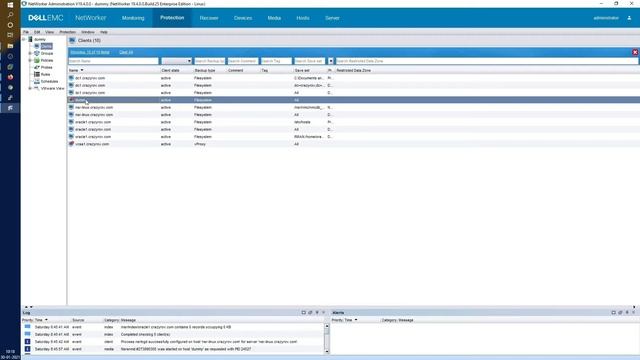Expand the Policies tree node

pos(30,60)
